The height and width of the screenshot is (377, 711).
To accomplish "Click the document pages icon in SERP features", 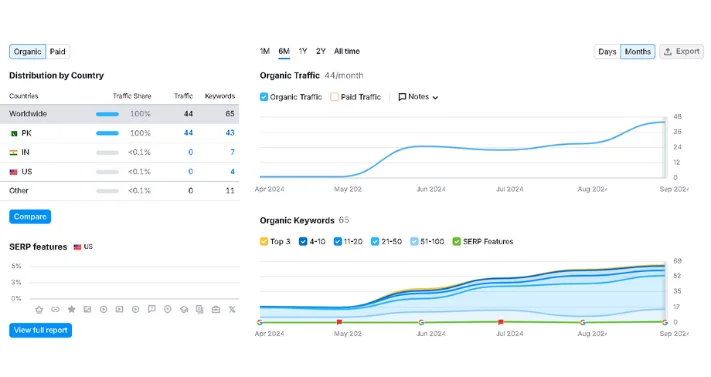I will tap(200, 309).
